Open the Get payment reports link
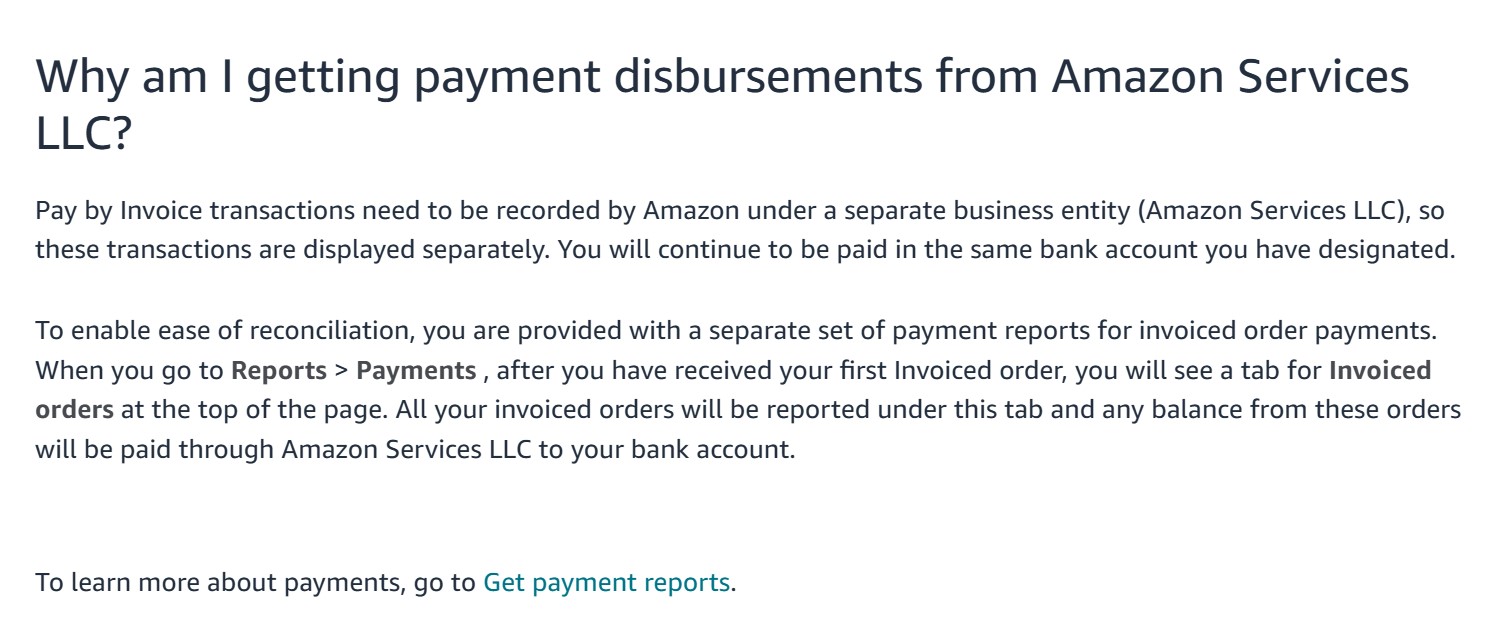This screenshot has width=1510, height=643. (606, 582)
